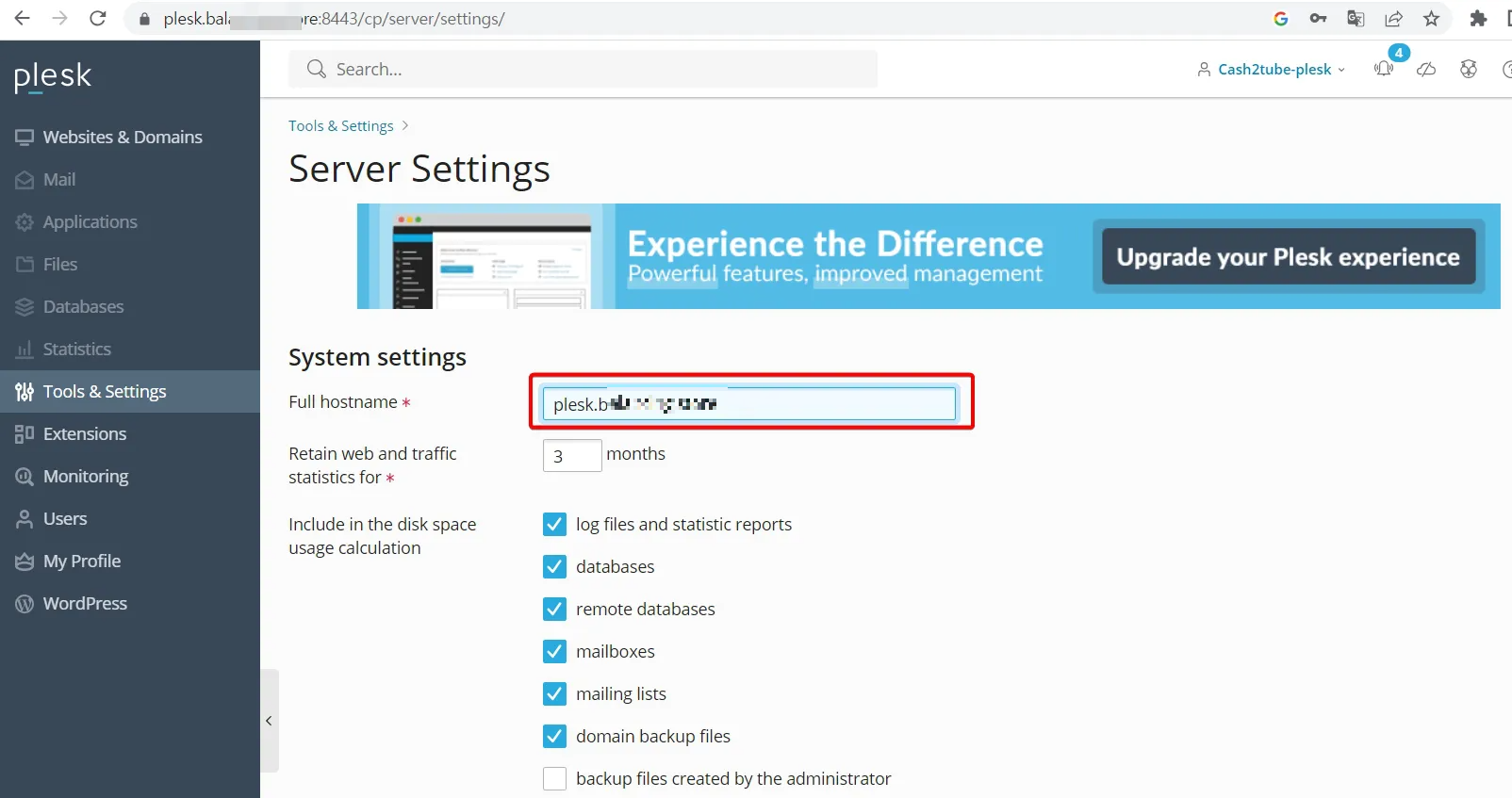Click the Plesk logo
Screen dimensions: 1512x798
point(53,76)
